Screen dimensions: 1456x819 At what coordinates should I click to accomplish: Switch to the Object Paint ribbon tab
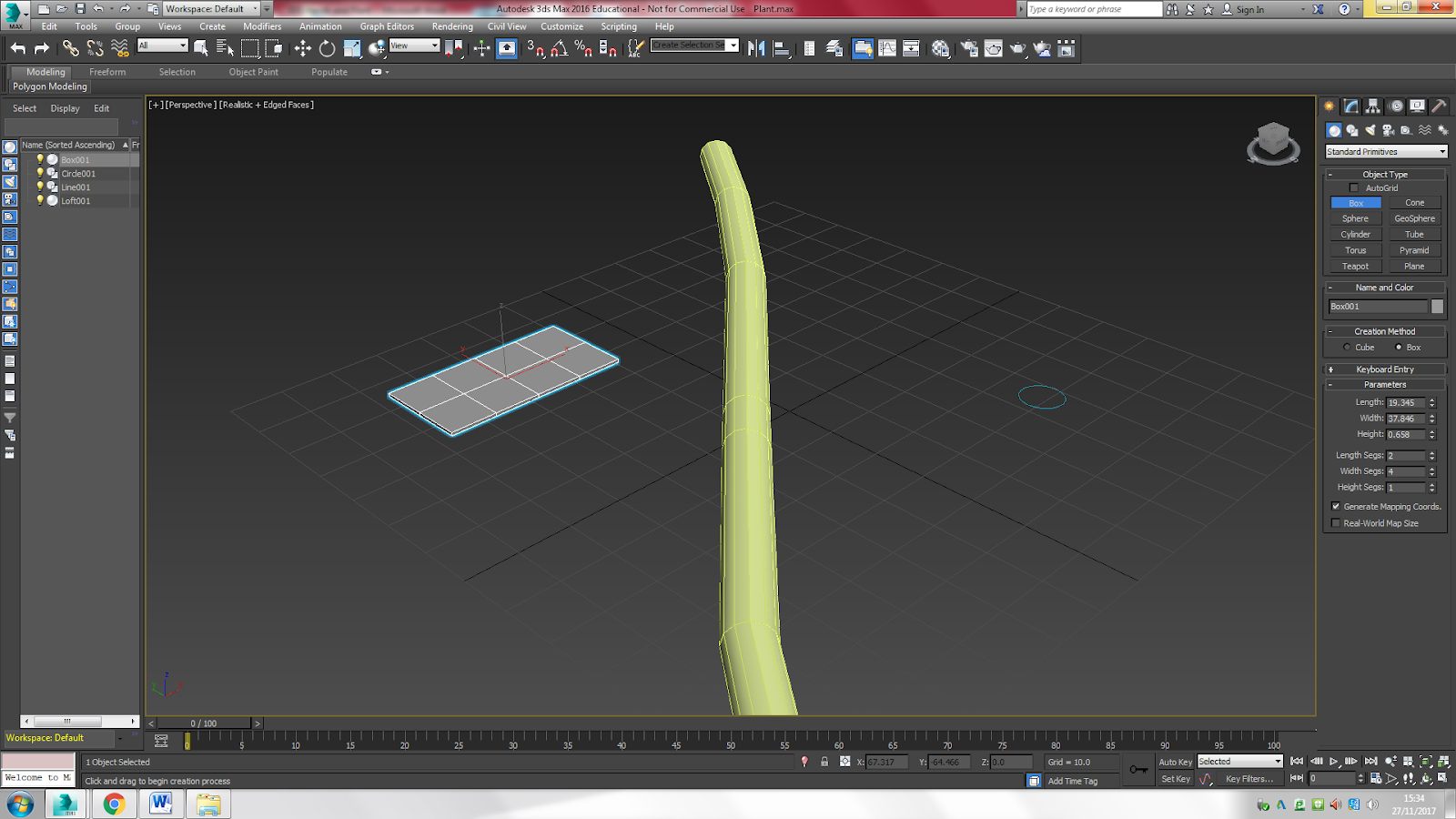[x=254, y=72]
